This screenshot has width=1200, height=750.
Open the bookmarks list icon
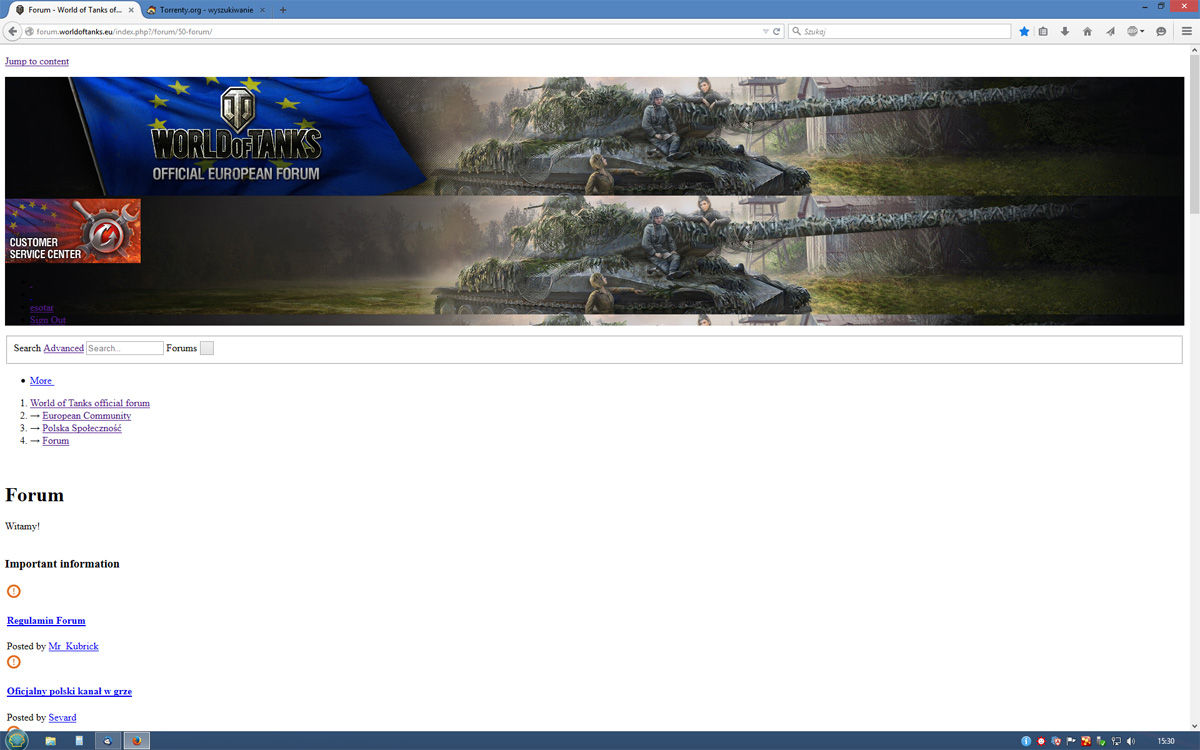point(1043,31)
